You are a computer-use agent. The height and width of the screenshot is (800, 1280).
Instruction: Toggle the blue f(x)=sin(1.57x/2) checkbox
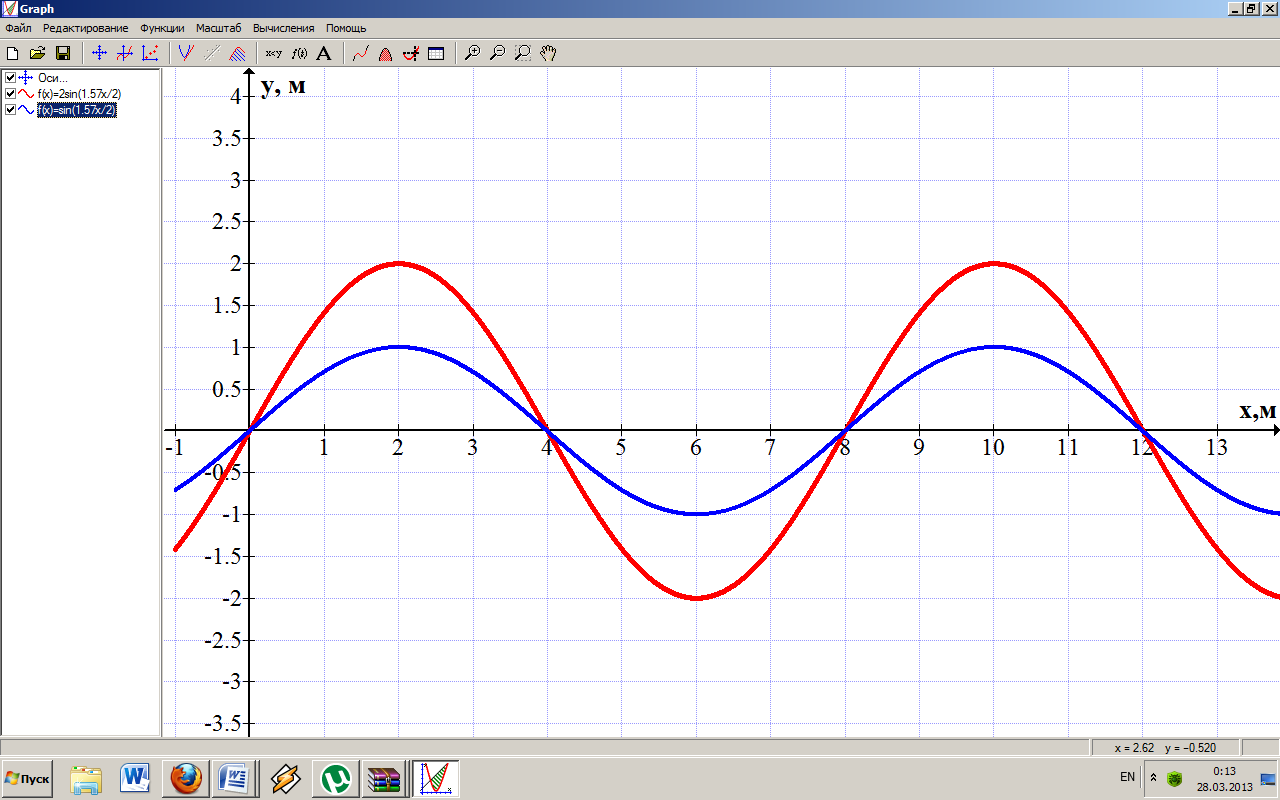(10, 110)
